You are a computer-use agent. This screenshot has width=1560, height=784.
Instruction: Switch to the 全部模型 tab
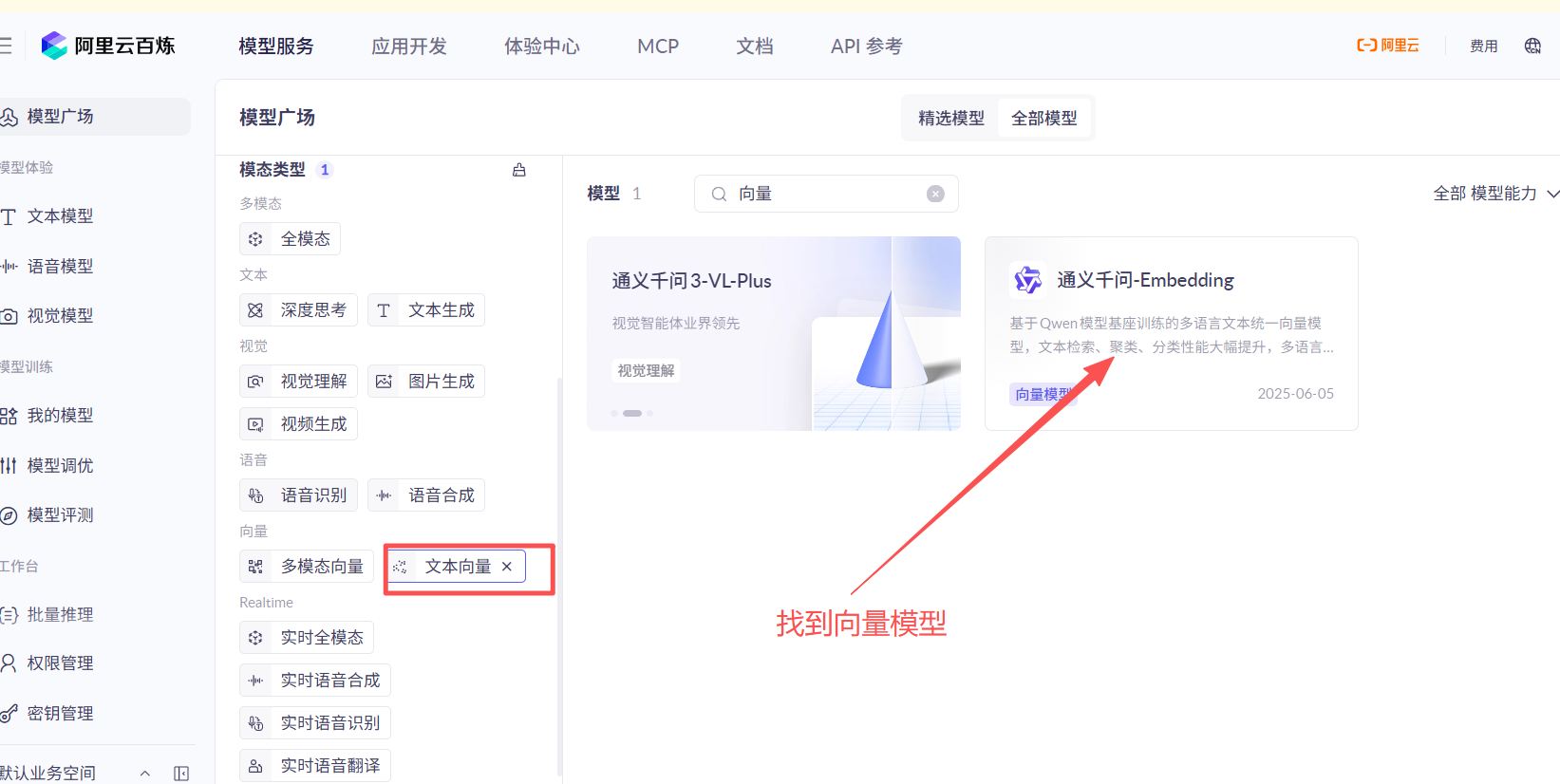tap(1044, 118)
